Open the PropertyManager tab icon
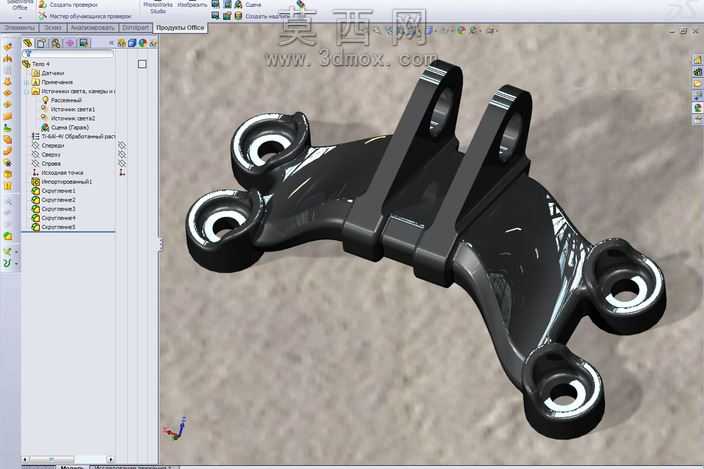The height and width of the screenshot is (469, 704). click(41, 43)
